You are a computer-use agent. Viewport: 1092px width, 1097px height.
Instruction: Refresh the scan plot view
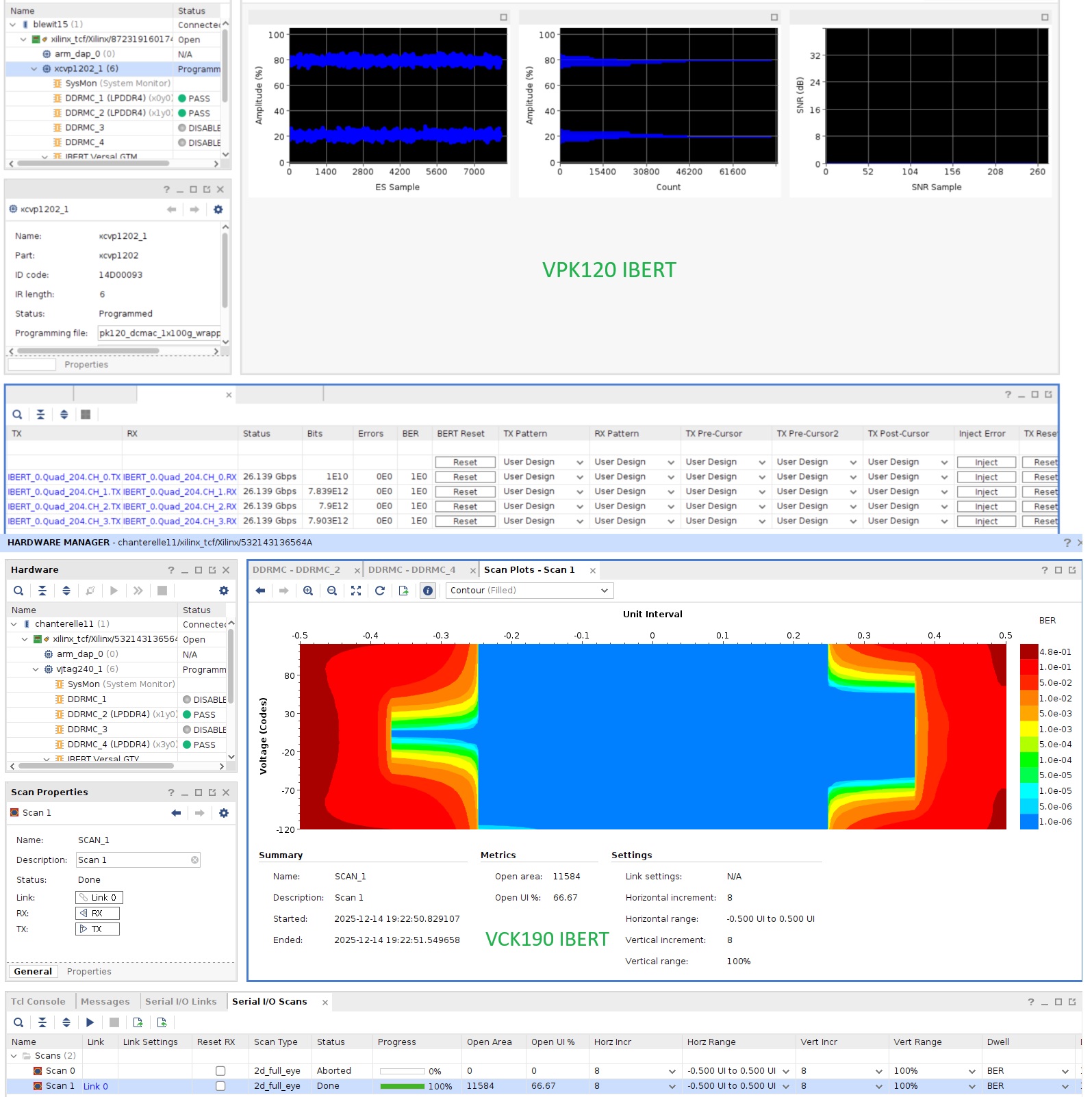tap(380, 591)
